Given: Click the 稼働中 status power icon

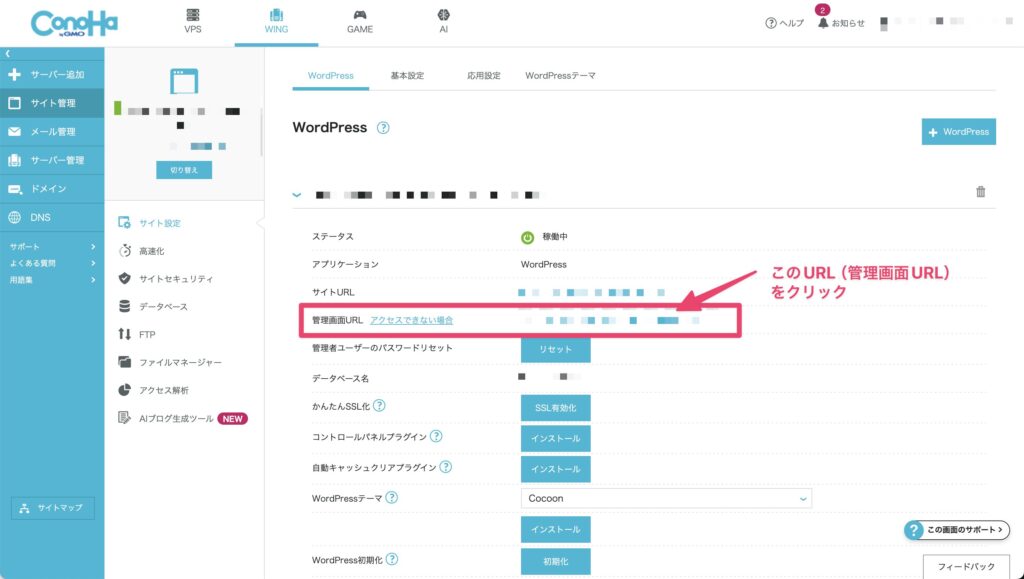Looking at the screenshot, I should coord(527,237).
